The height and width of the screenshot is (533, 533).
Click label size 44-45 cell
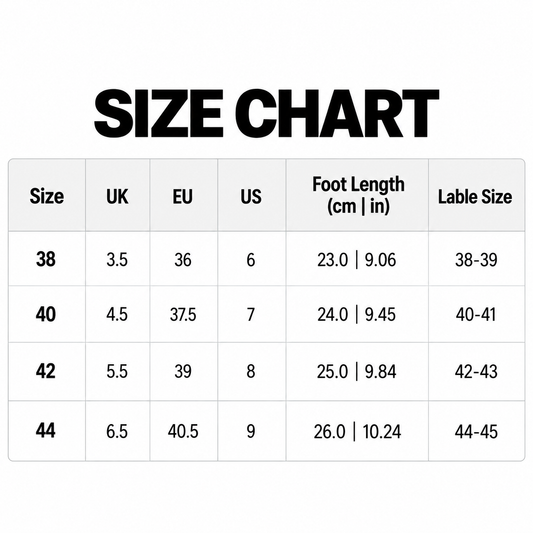point(476,432)
